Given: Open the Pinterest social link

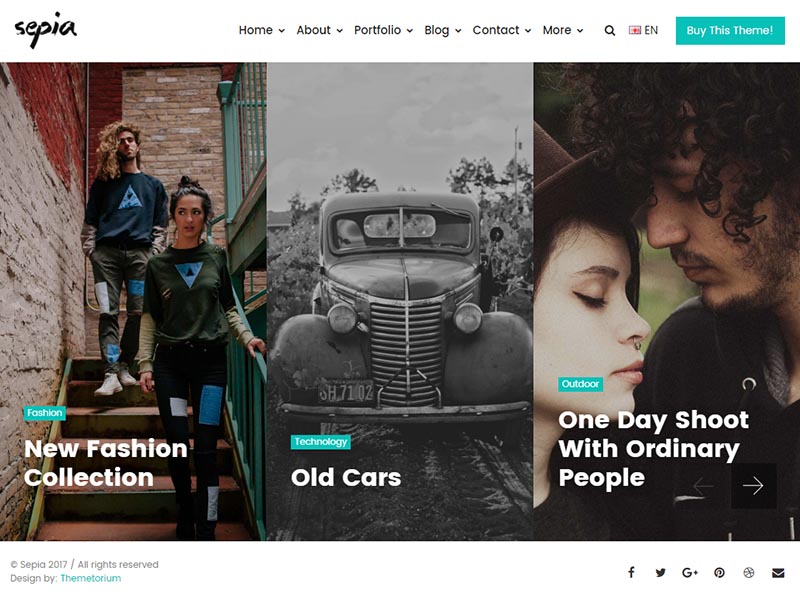Looking at the screenshot, I should (x=719, y=572).
